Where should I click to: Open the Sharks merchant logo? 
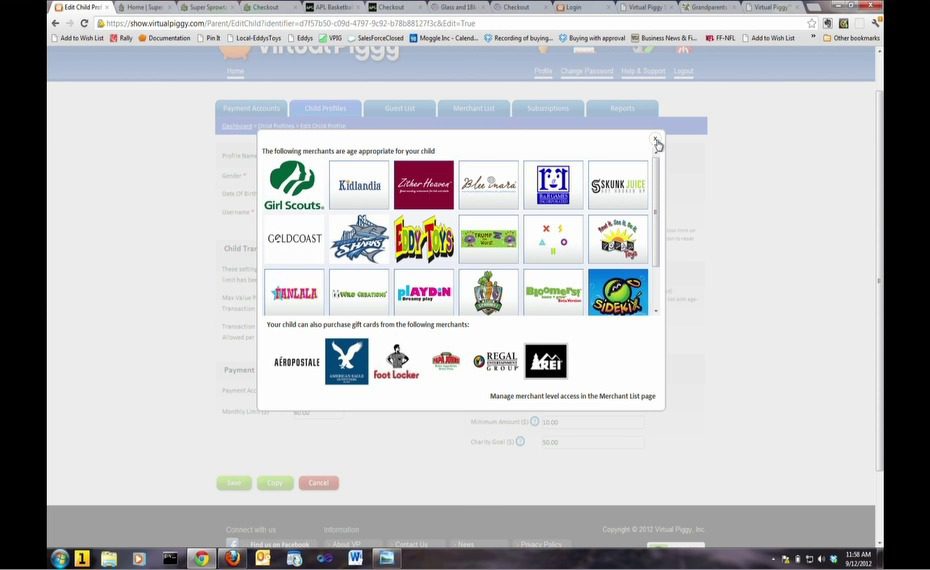click(x=359, y=239)
